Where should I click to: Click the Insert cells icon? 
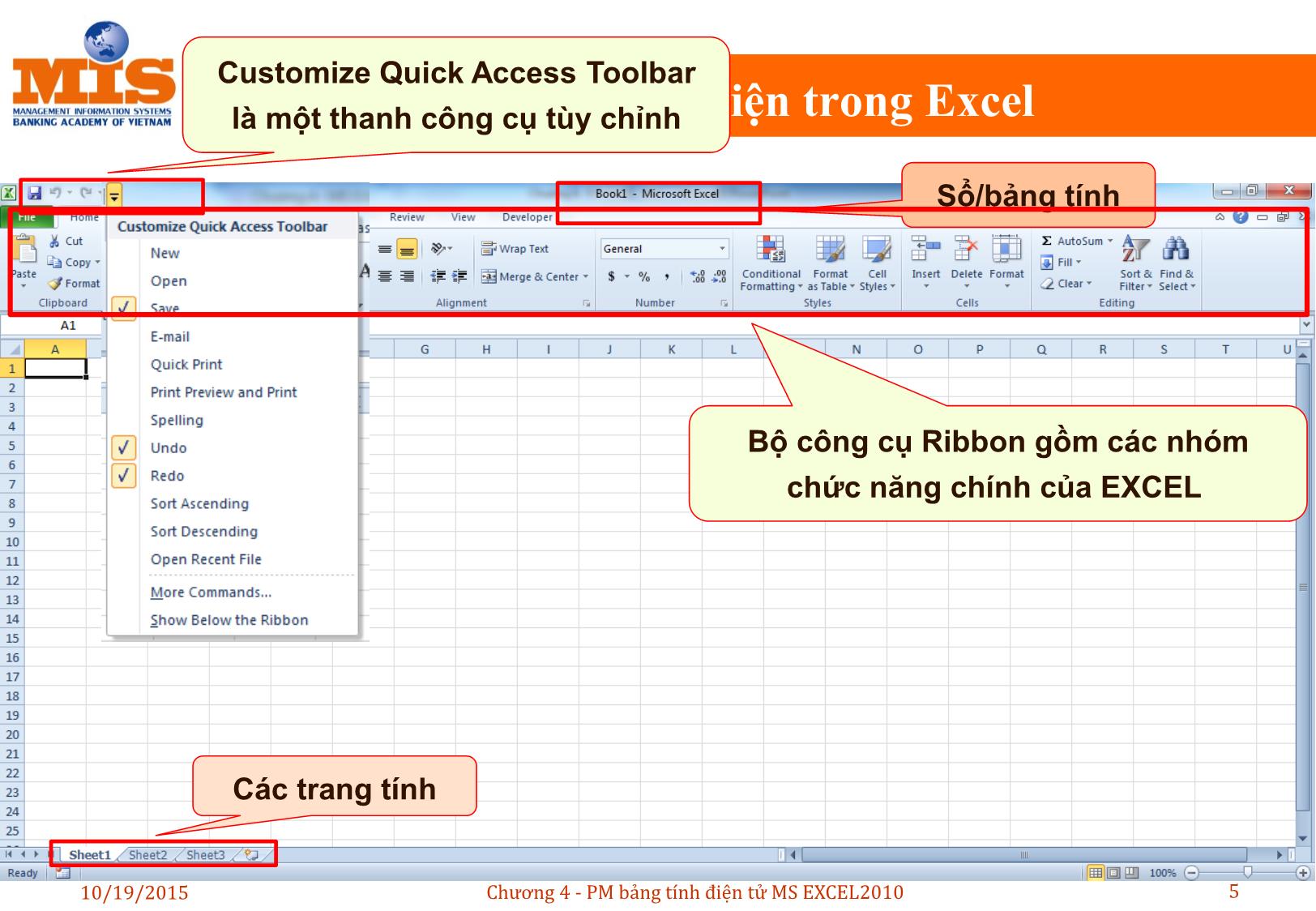click(925, 249)
